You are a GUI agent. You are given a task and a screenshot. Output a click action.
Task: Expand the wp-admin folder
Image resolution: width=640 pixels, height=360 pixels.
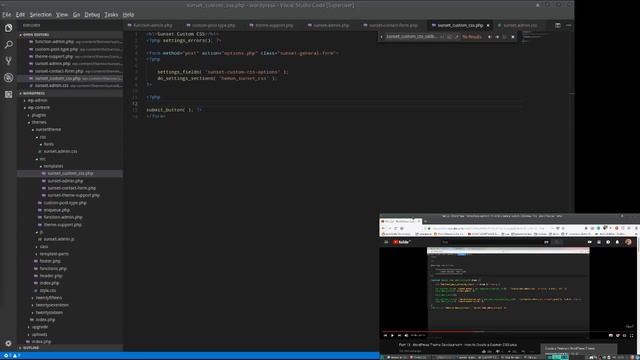pos(38,100)
